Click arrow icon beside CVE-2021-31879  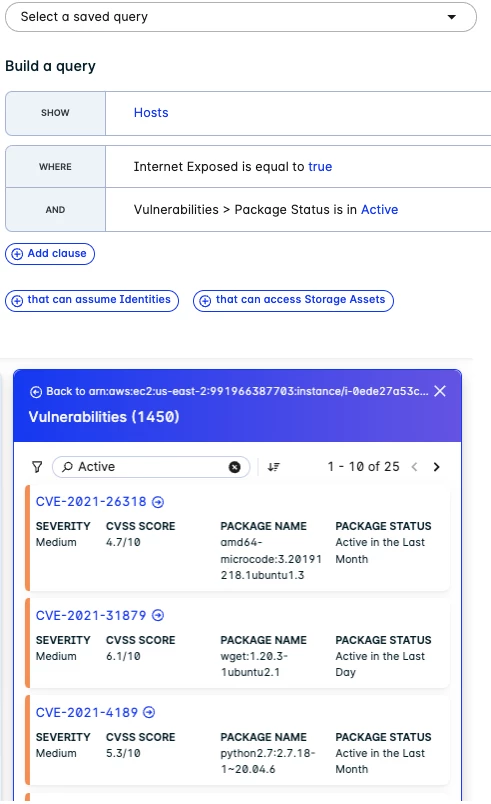coord(158,615)
